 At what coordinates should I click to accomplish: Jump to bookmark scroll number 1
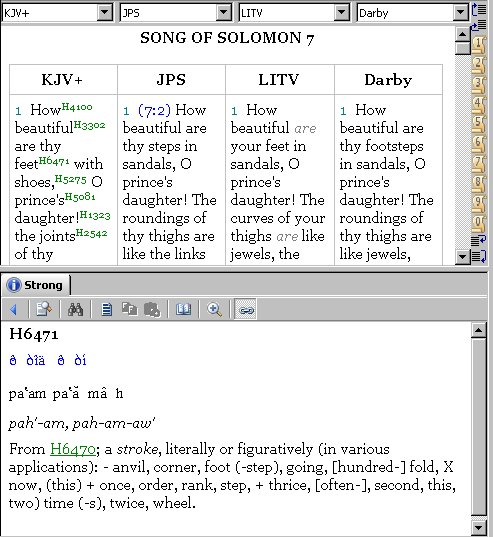click(x=479, y=45)
